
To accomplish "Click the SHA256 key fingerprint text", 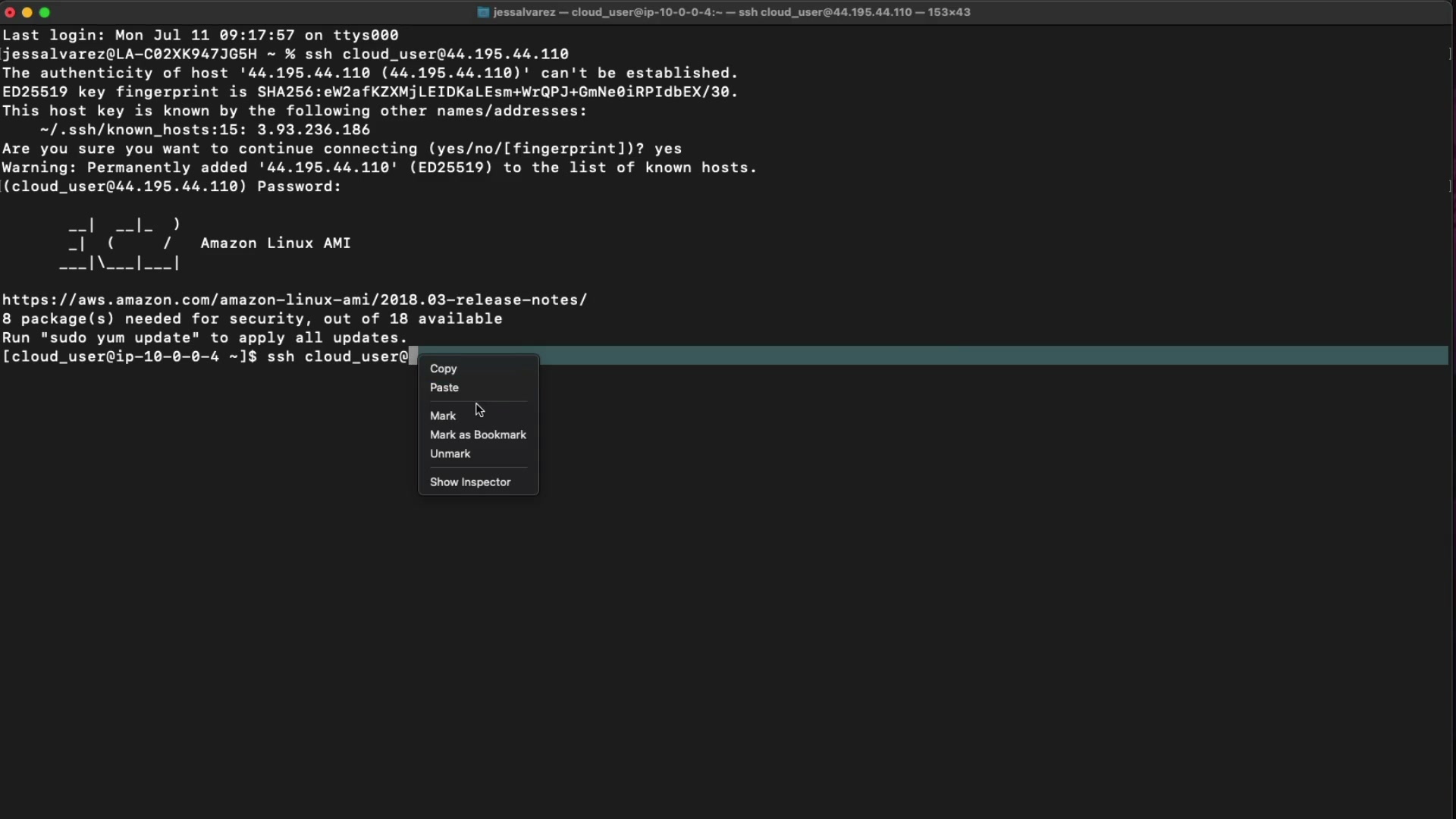I will (x=497, y=92).
